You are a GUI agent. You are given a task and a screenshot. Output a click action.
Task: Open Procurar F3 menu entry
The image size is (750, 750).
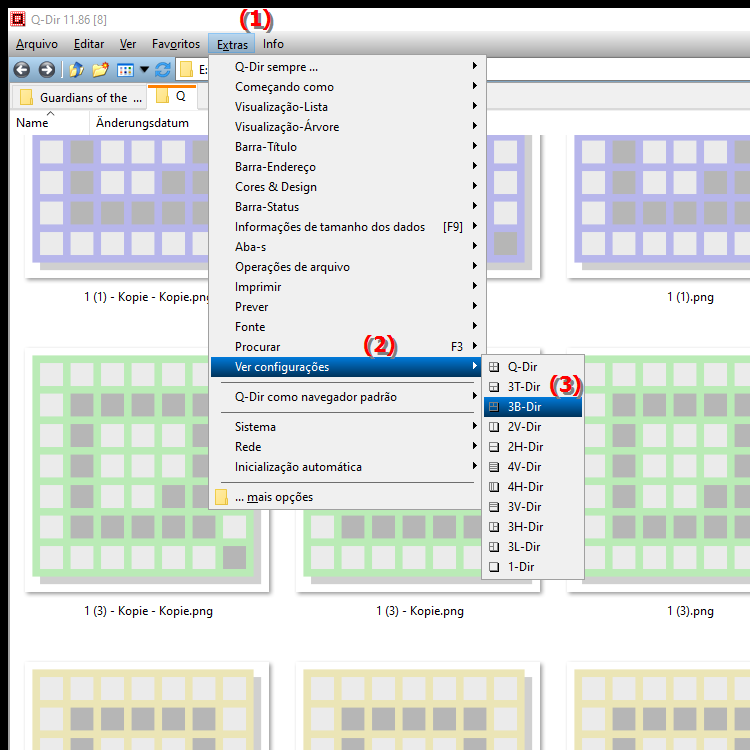pos(347,347)
